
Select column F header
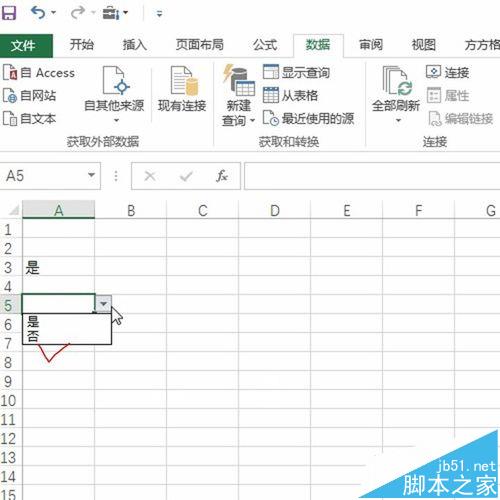click(419, 210)
